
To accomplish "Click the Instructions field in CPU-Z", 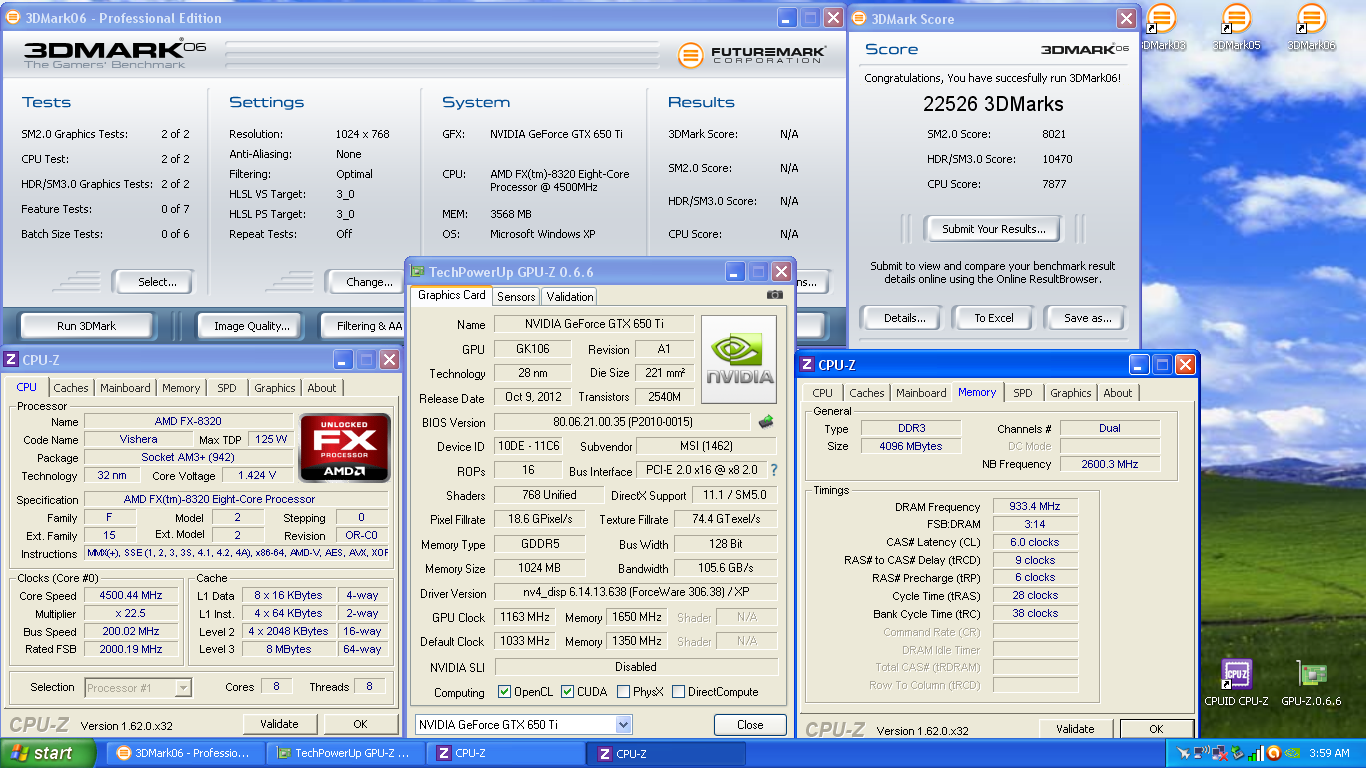I will click(237, 553).
